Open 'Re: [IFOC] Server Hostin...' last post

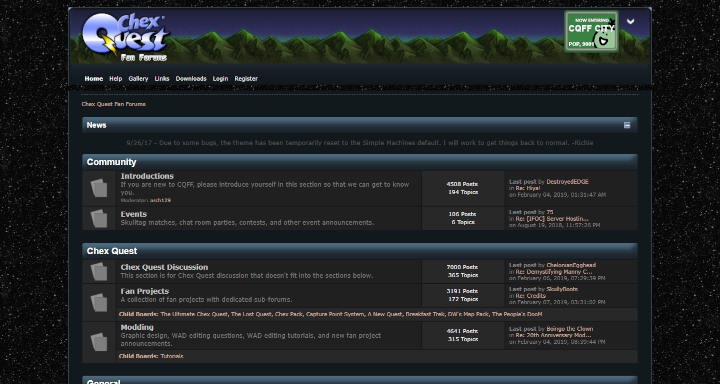tap(552, 219)
